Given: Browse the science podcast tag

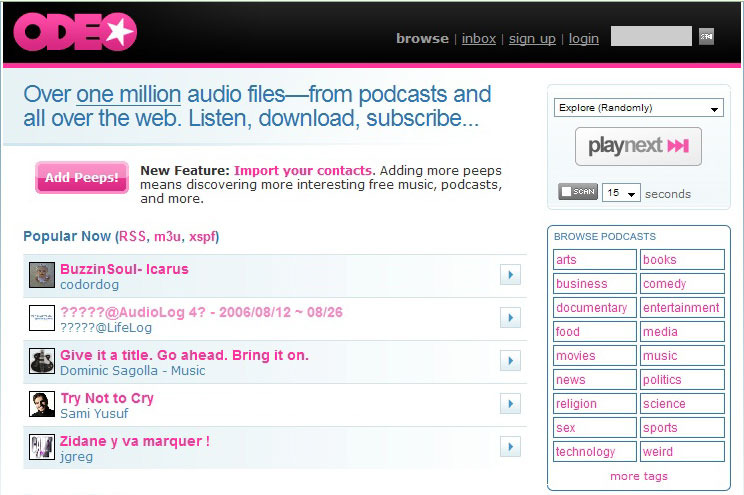Looking at the screenshot, I should (x=682, y=403).
